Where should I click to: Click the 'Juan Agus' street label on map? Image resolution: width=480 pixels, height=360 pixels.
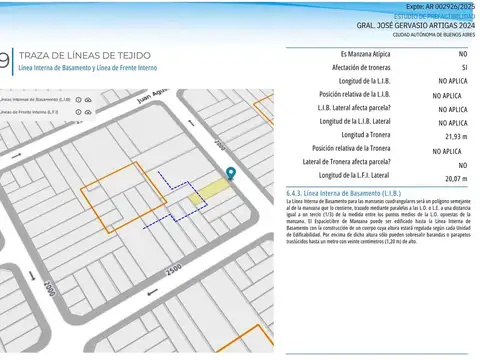(x=153, y=95)
